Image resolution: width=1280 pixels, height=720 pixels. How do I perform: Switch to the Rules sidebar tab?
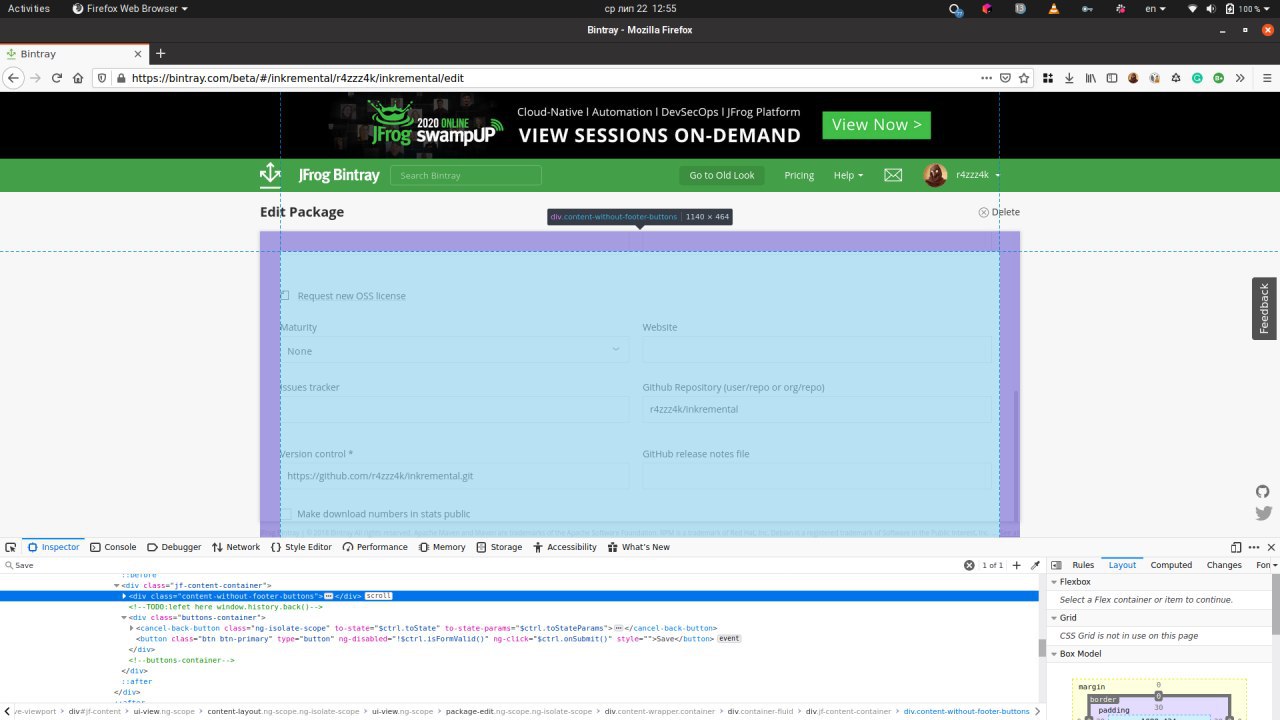point(1083,565)
